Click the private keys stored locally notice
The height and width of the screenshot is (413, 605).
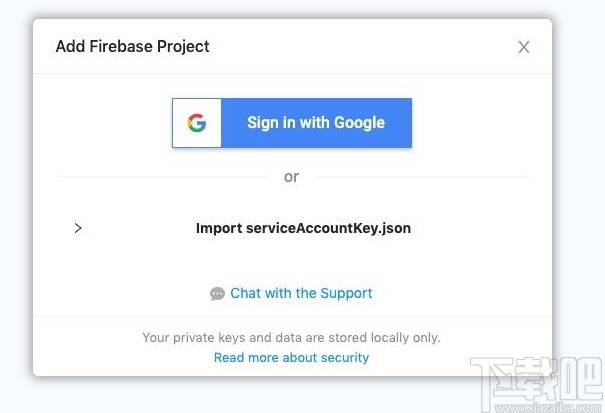(291, 337)
